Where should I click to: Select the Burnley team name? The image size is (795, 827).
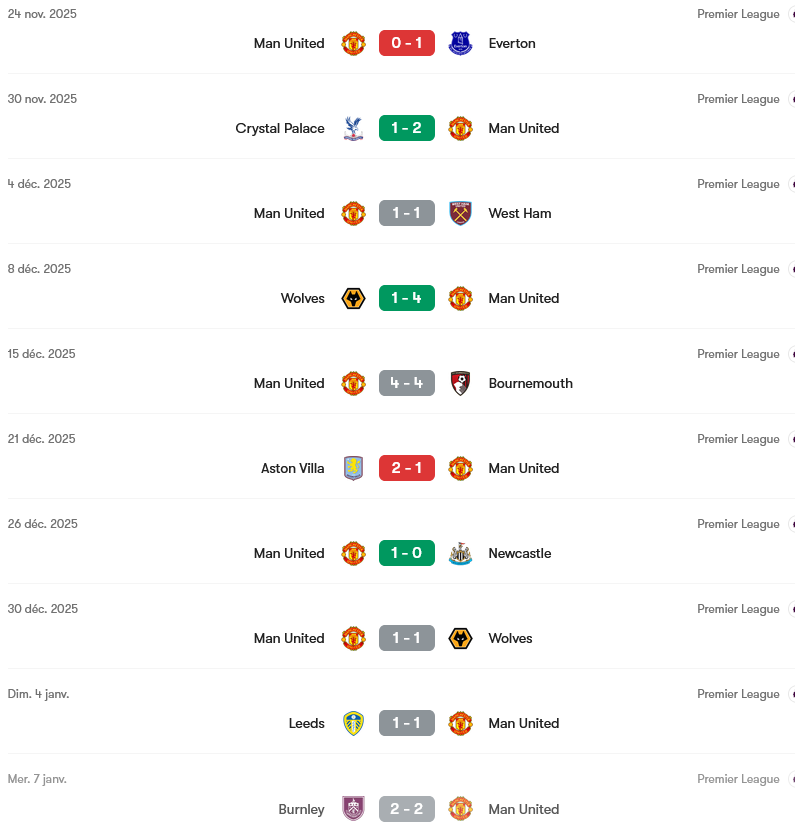(x=301, y=809)
